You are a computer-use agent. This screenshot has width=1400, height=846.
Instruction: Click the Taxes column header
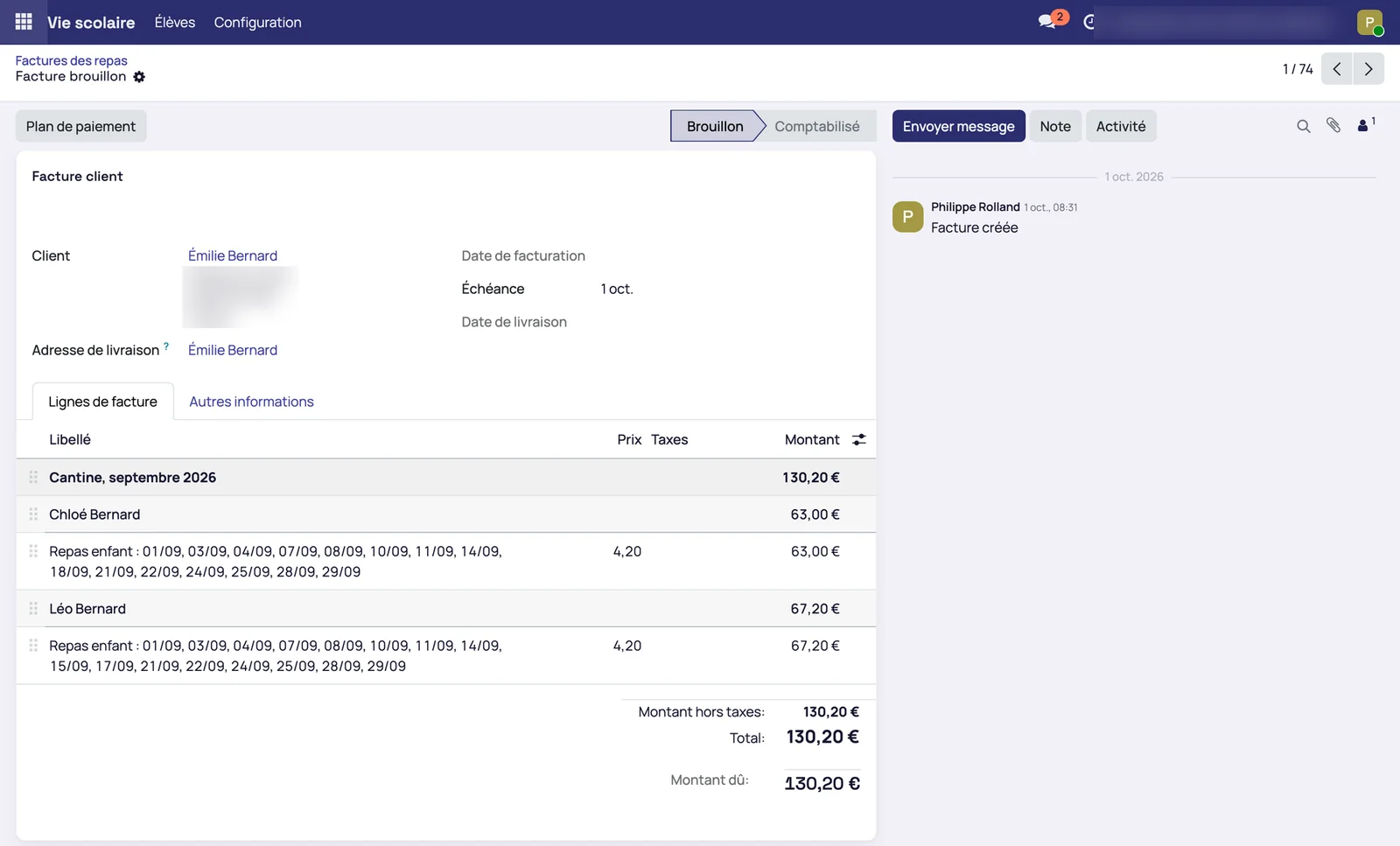click(669, 439)
